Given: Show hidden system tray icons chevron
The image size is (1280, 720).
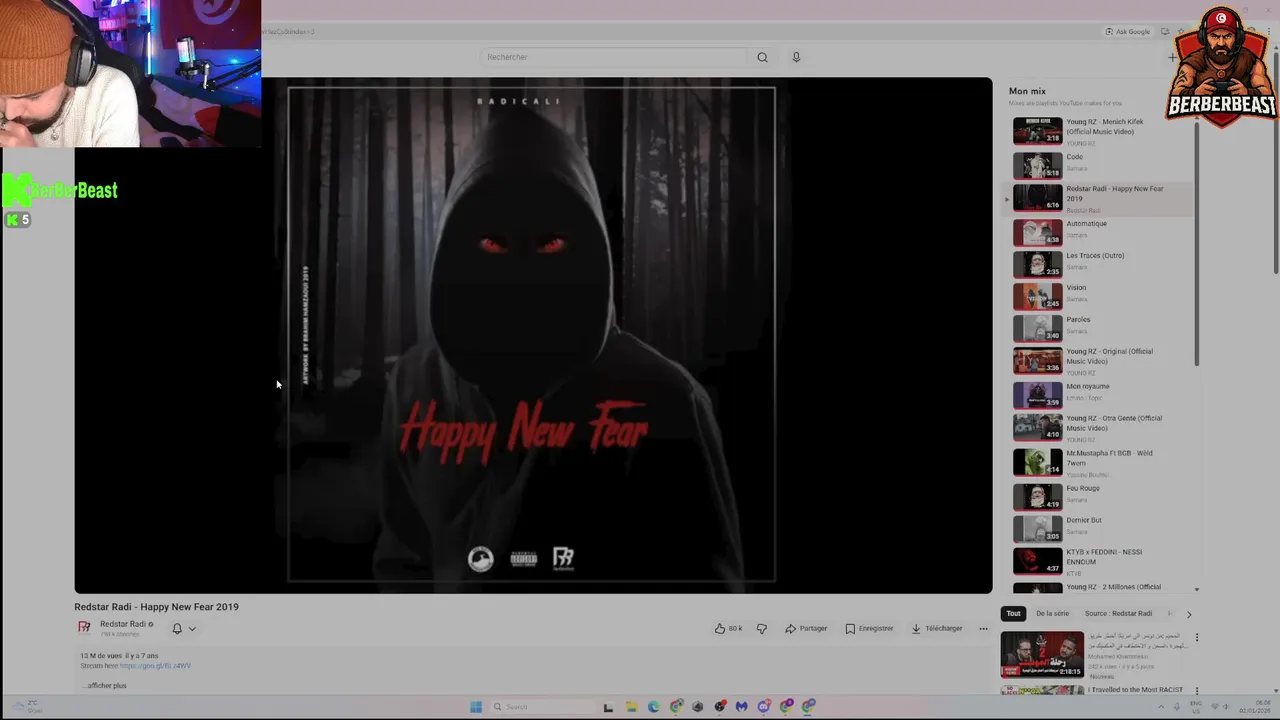Looking at the screenshot, I should (x=1161, y=707).
